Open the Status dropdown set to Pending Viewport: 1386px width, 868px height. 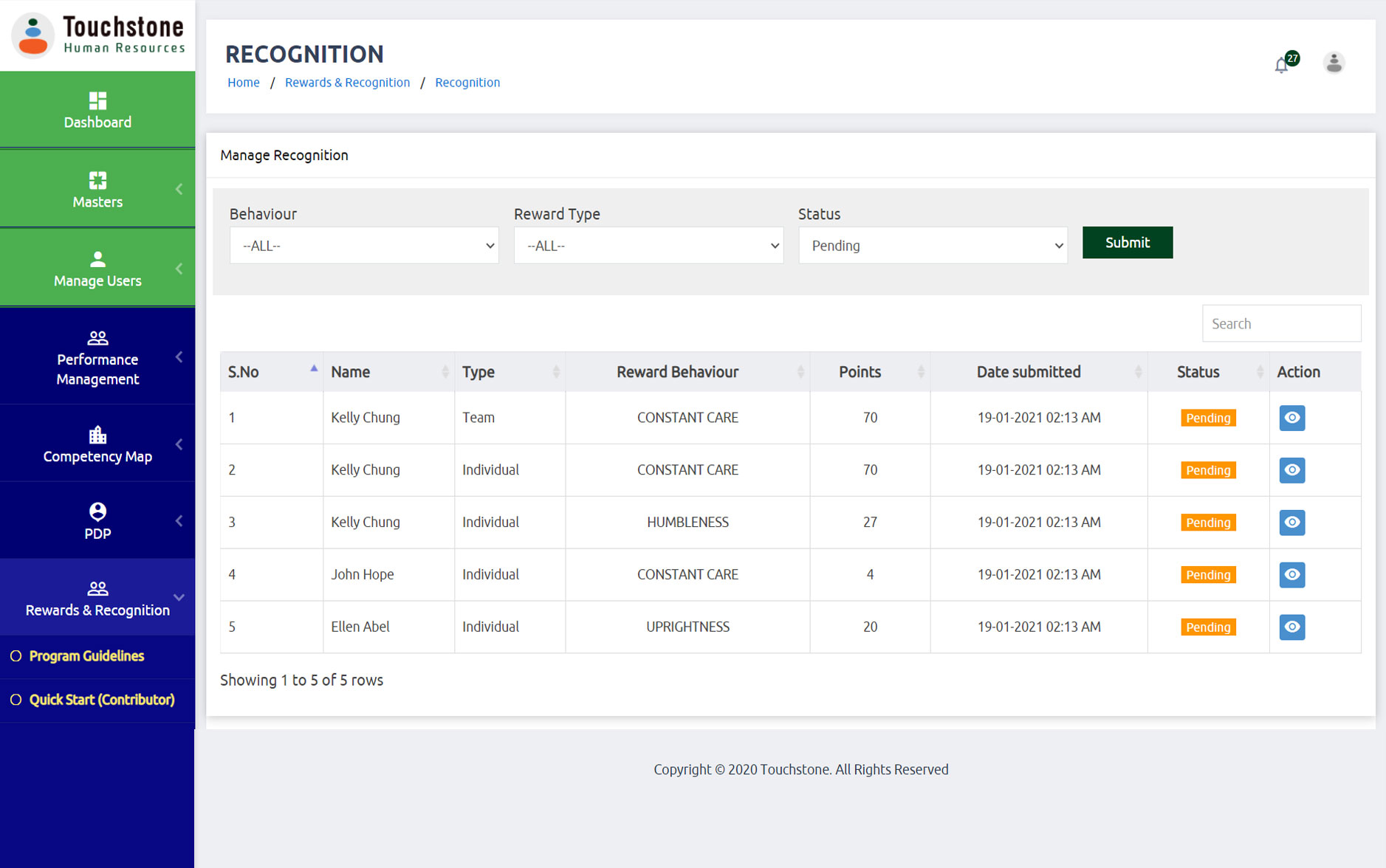[x=933, y=246]
